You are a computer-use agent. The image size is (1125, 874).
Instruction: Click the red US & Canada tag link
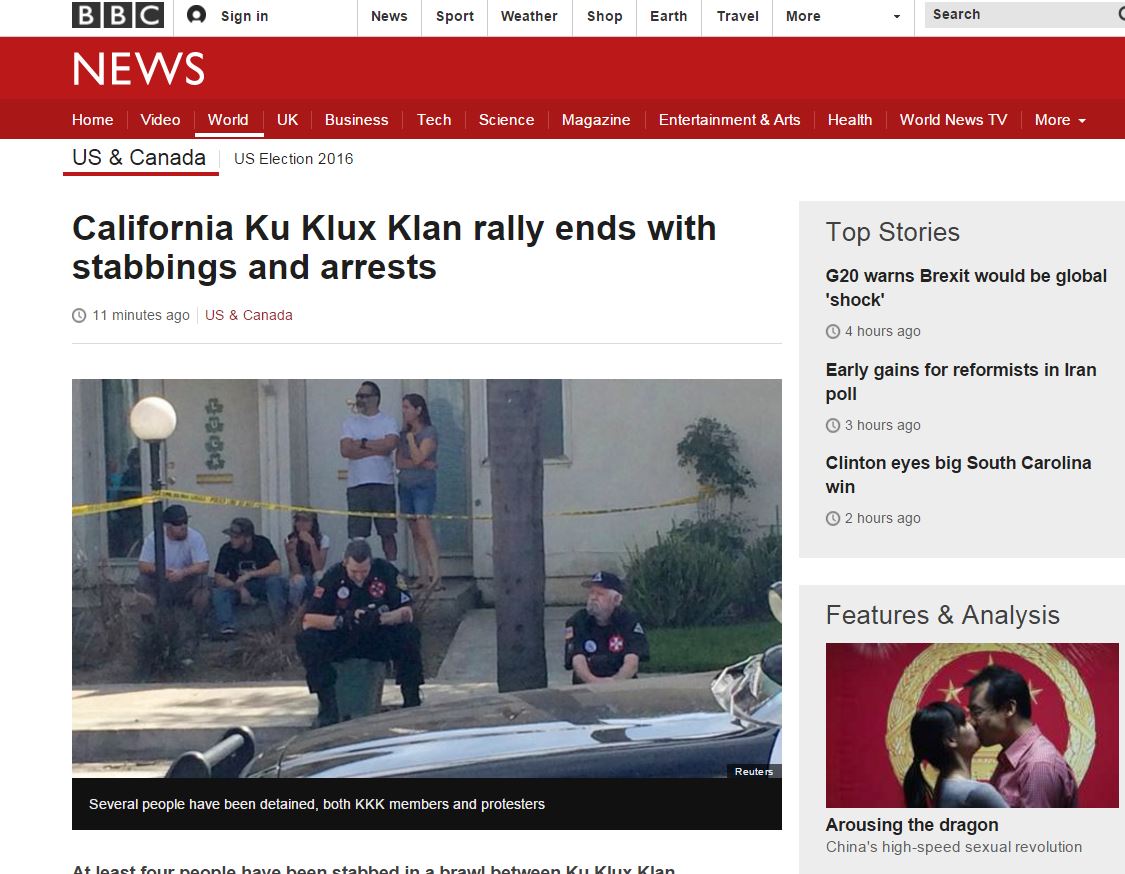249,315
